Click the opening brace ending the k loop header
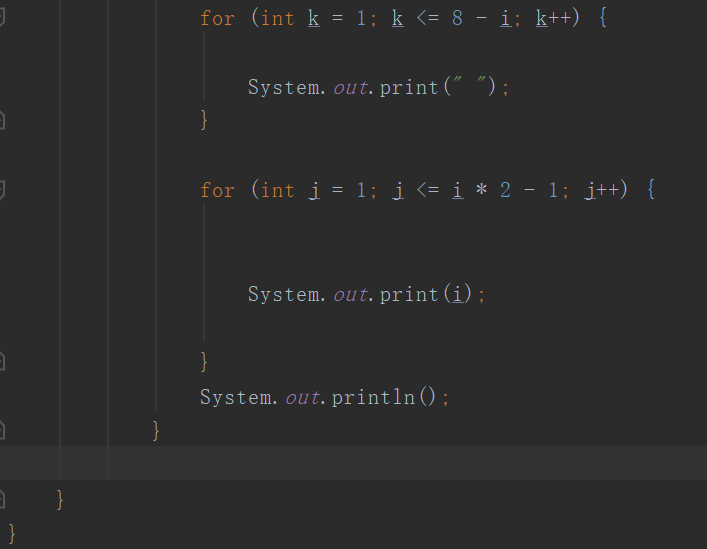This screenshot has height=549, width=707. coord(603,18)
